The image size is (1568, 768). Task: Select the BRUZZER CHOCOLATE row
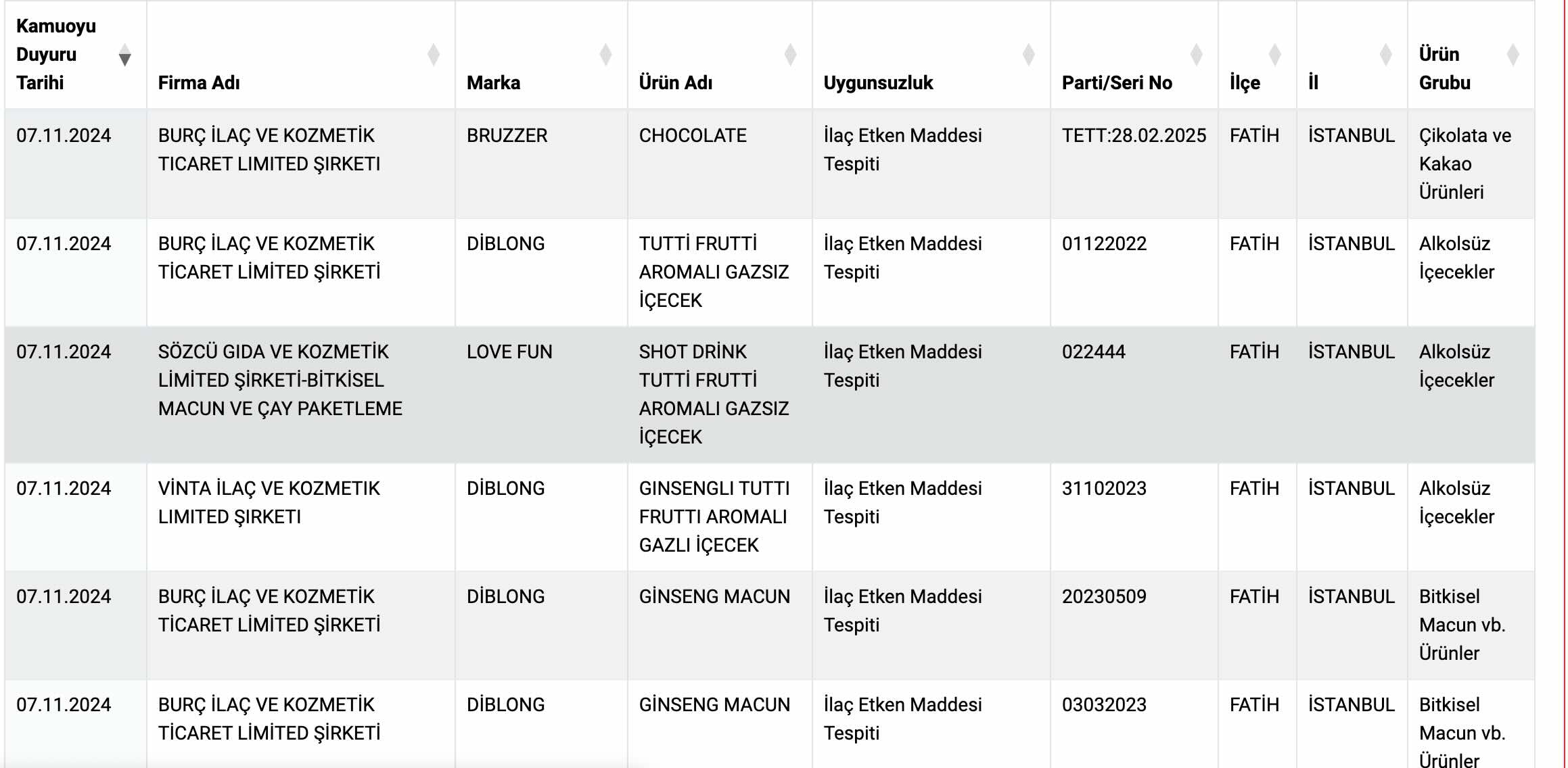(x=770, y=164)
